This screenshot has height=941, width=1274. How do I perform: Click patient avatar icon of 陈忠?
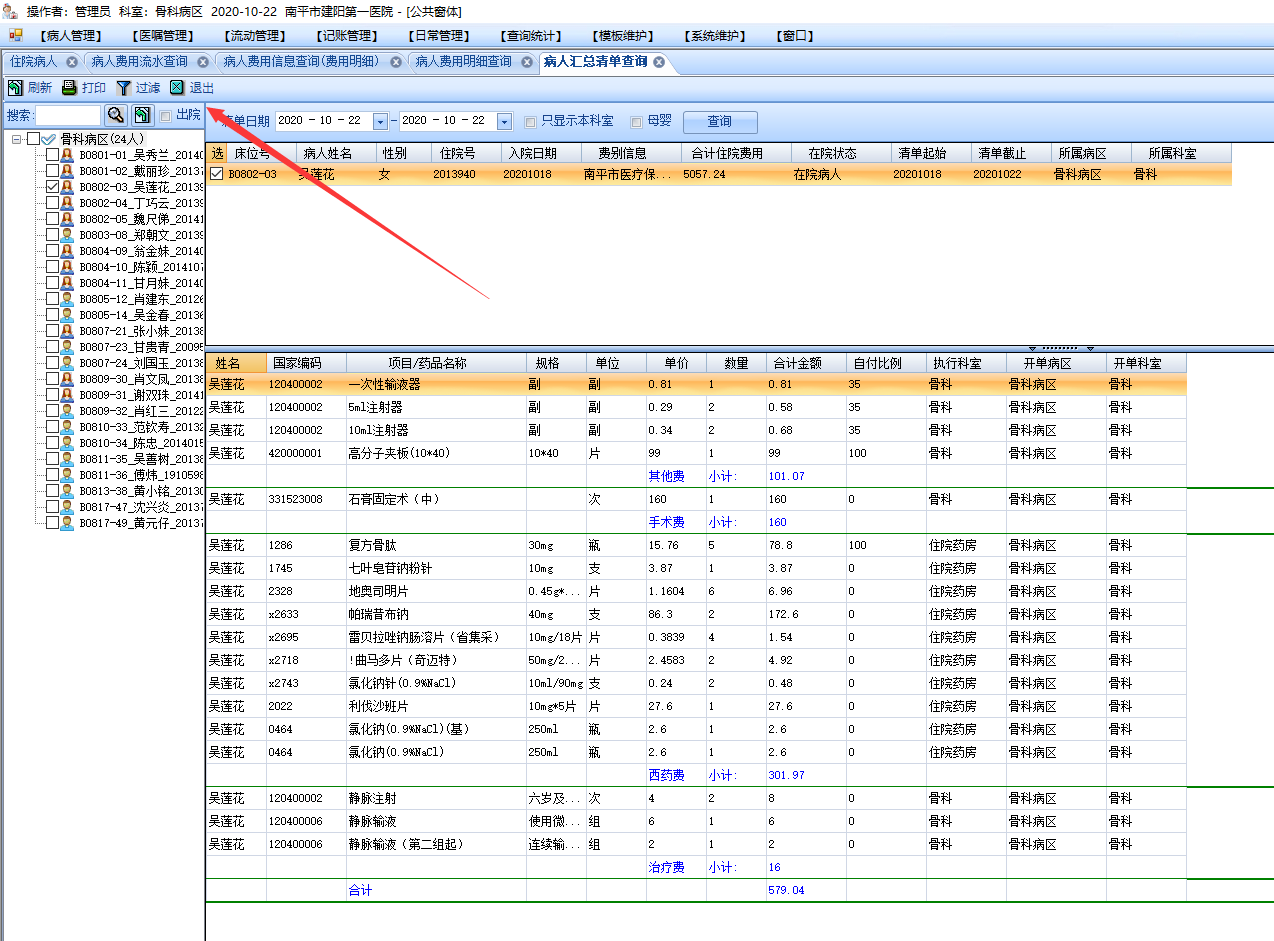(x=68, y=443)
